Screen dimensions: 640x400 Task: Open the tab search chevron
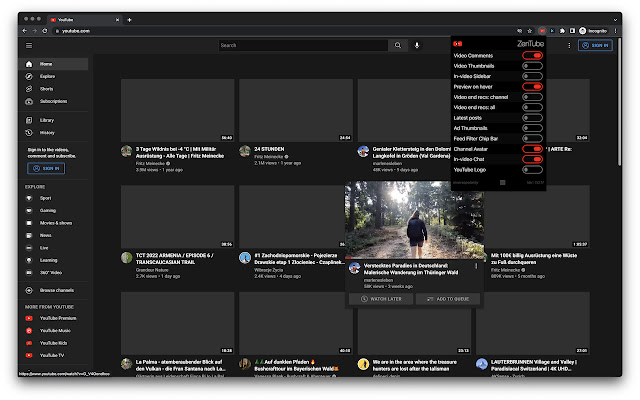tap(615, 20)
